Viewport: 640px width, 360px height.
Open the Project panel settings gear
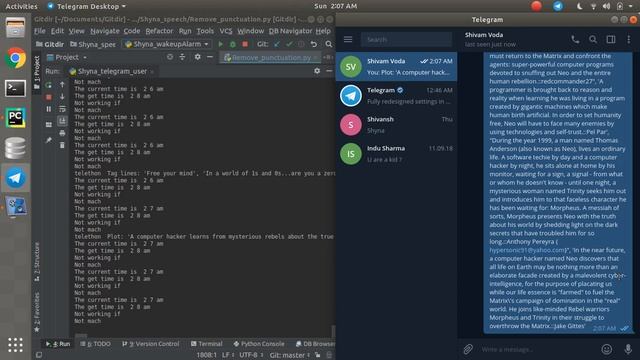pyautogui.click(x=198, y=57)
